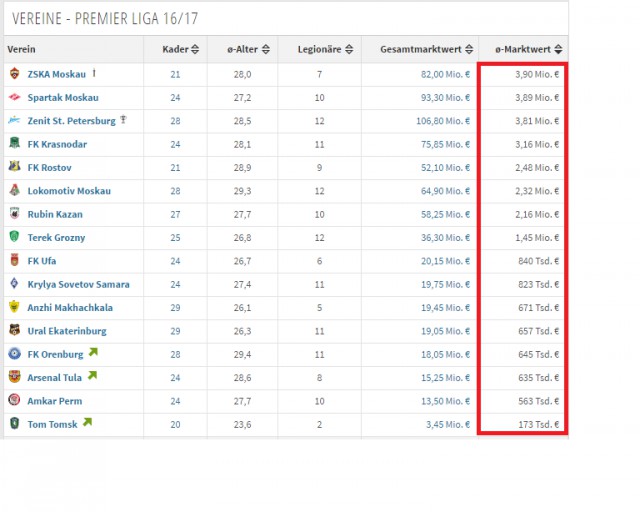Click the FK Rostov club crest
This screenshot has width=640, height=512.
click(15, 167)
